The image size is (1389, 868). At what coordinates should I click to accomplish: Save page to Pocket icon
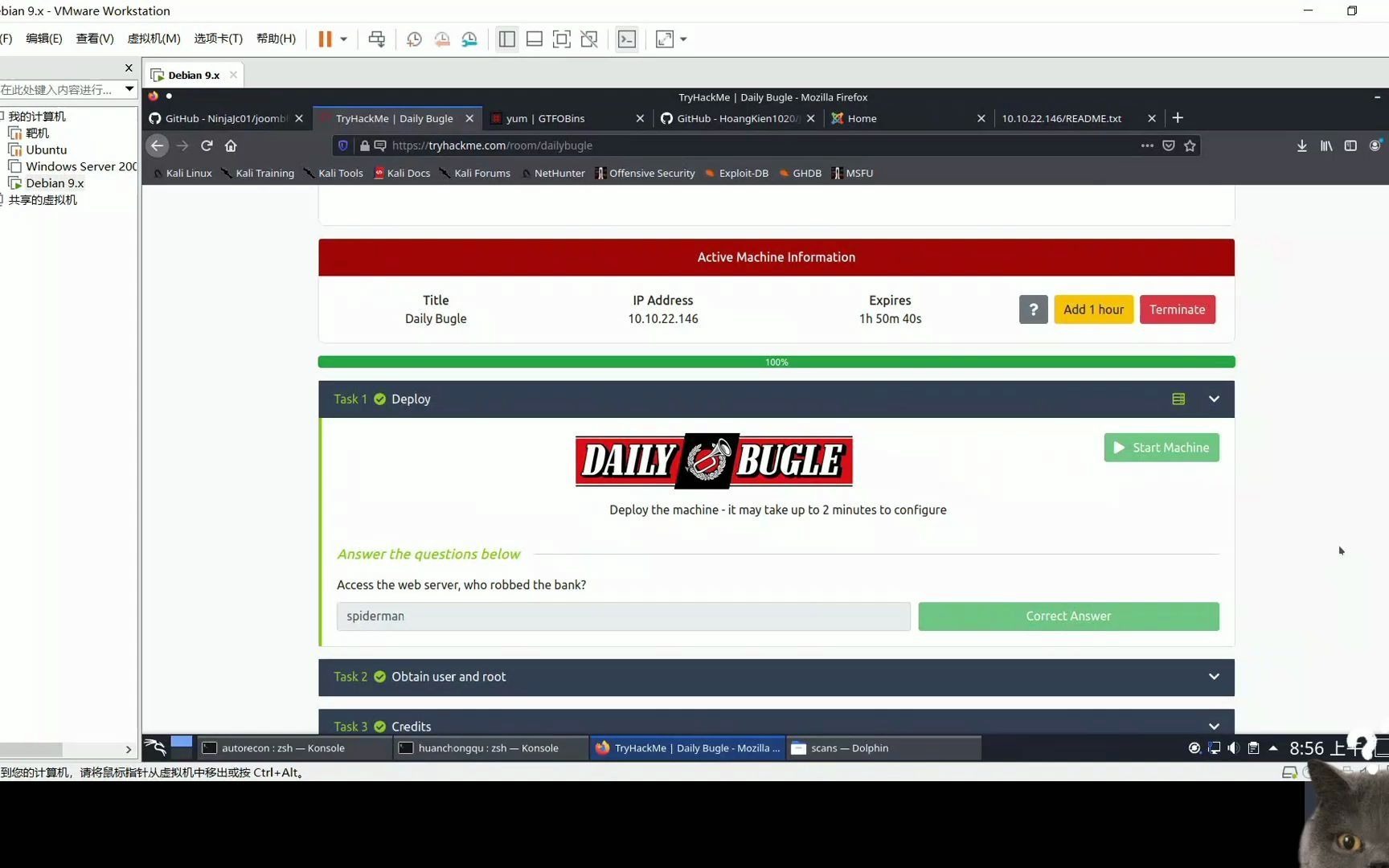(1169, 145)
